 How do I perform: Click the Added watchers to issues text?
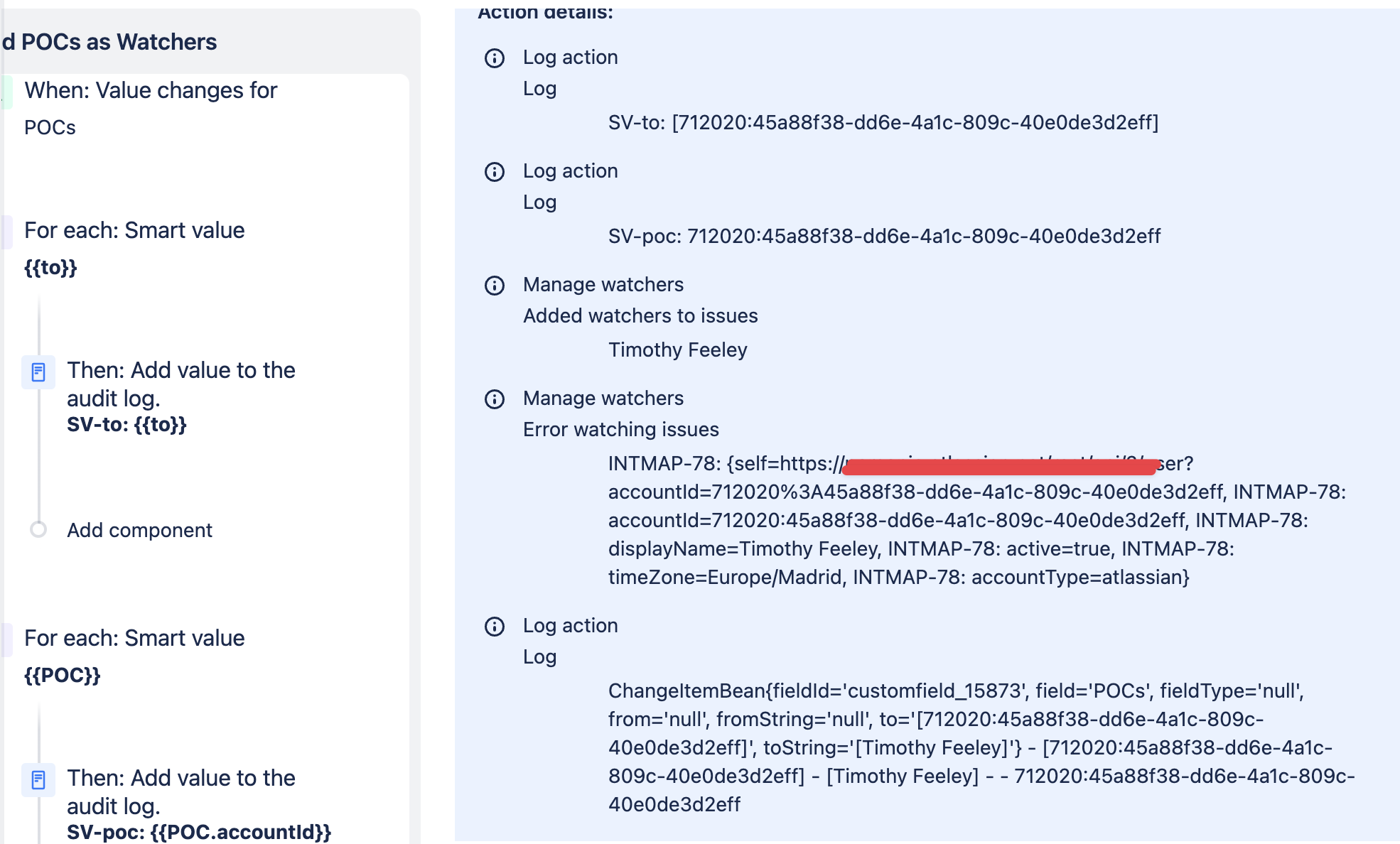coord(640,315)
